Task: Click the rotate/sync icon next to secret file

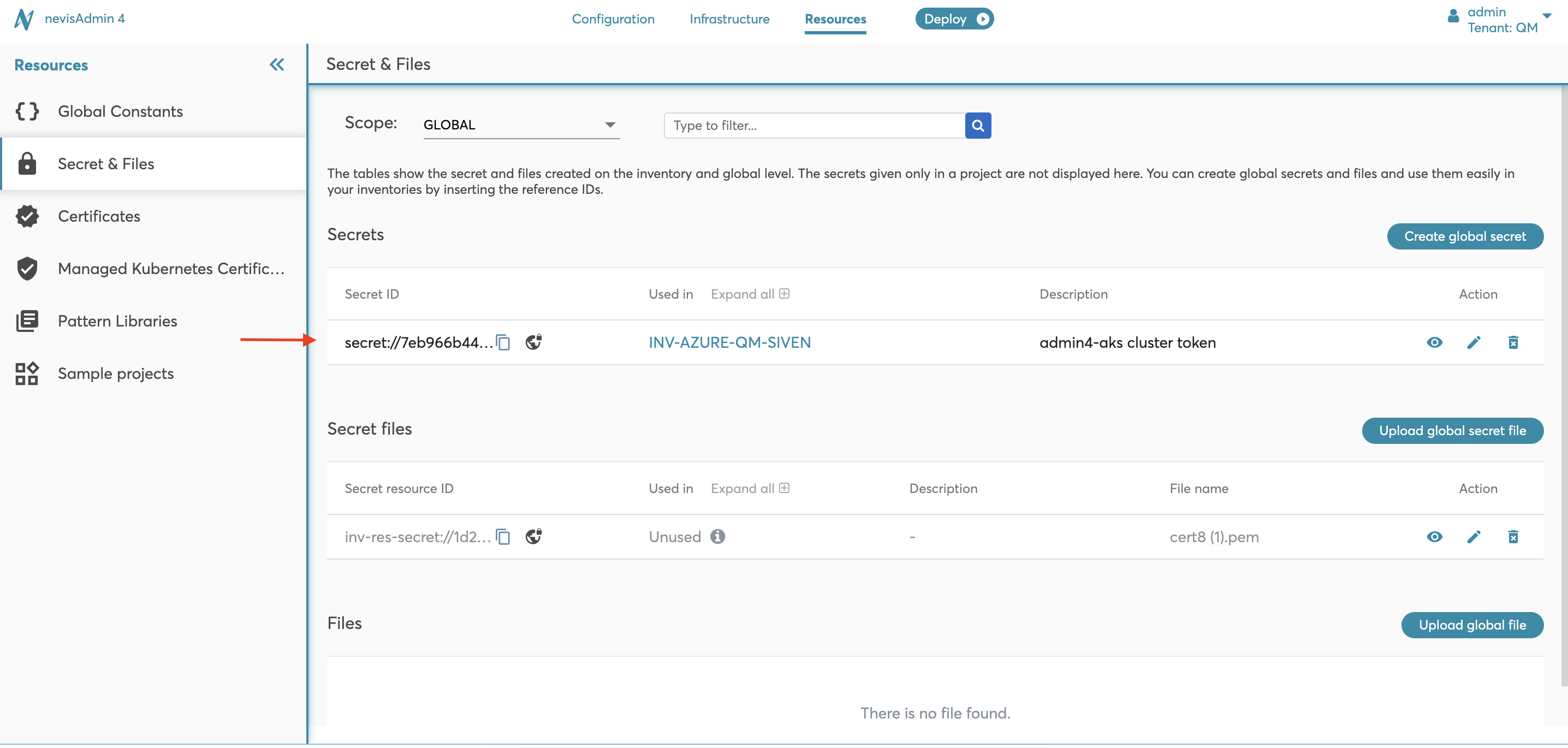Action: [x=535, y=537]
